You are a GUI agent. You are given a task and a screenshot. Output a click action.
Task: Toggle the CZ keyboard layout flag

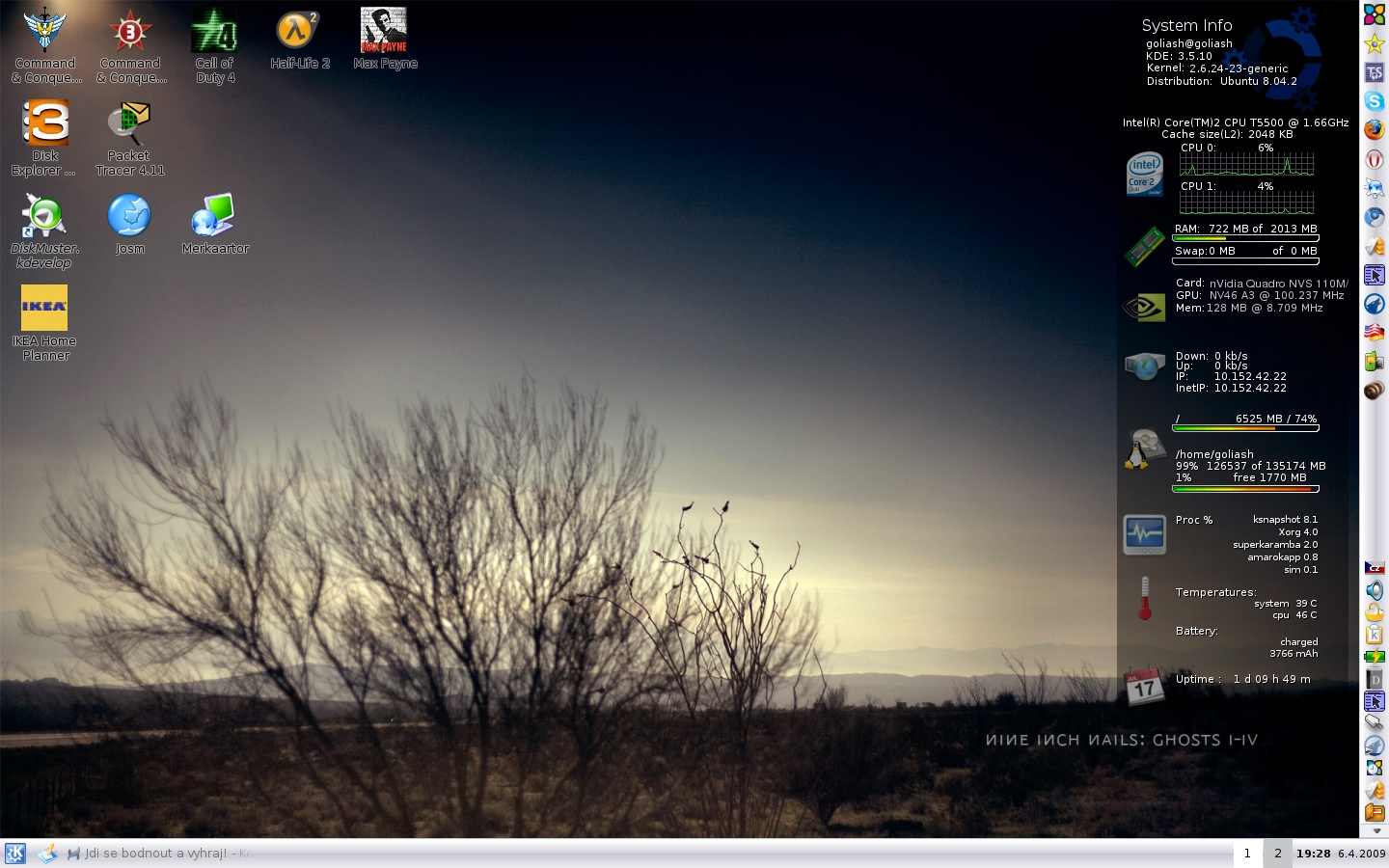pyautogui.click(x=1374, y=568)
